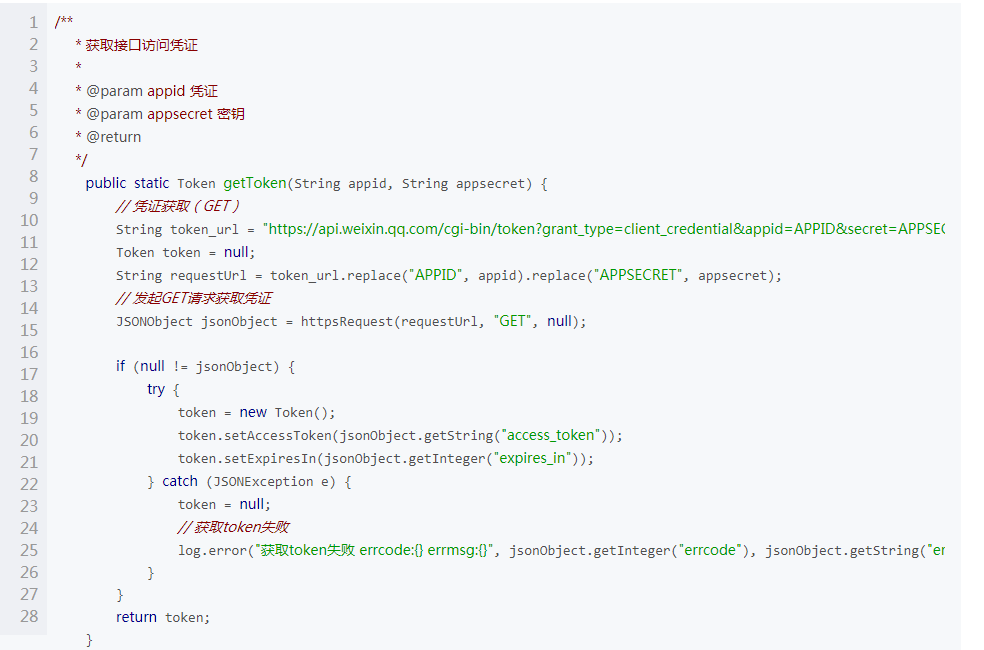The width and height of the screenshot is (984, 650).
Task: Click the log.error call
Action: point(213,550)
